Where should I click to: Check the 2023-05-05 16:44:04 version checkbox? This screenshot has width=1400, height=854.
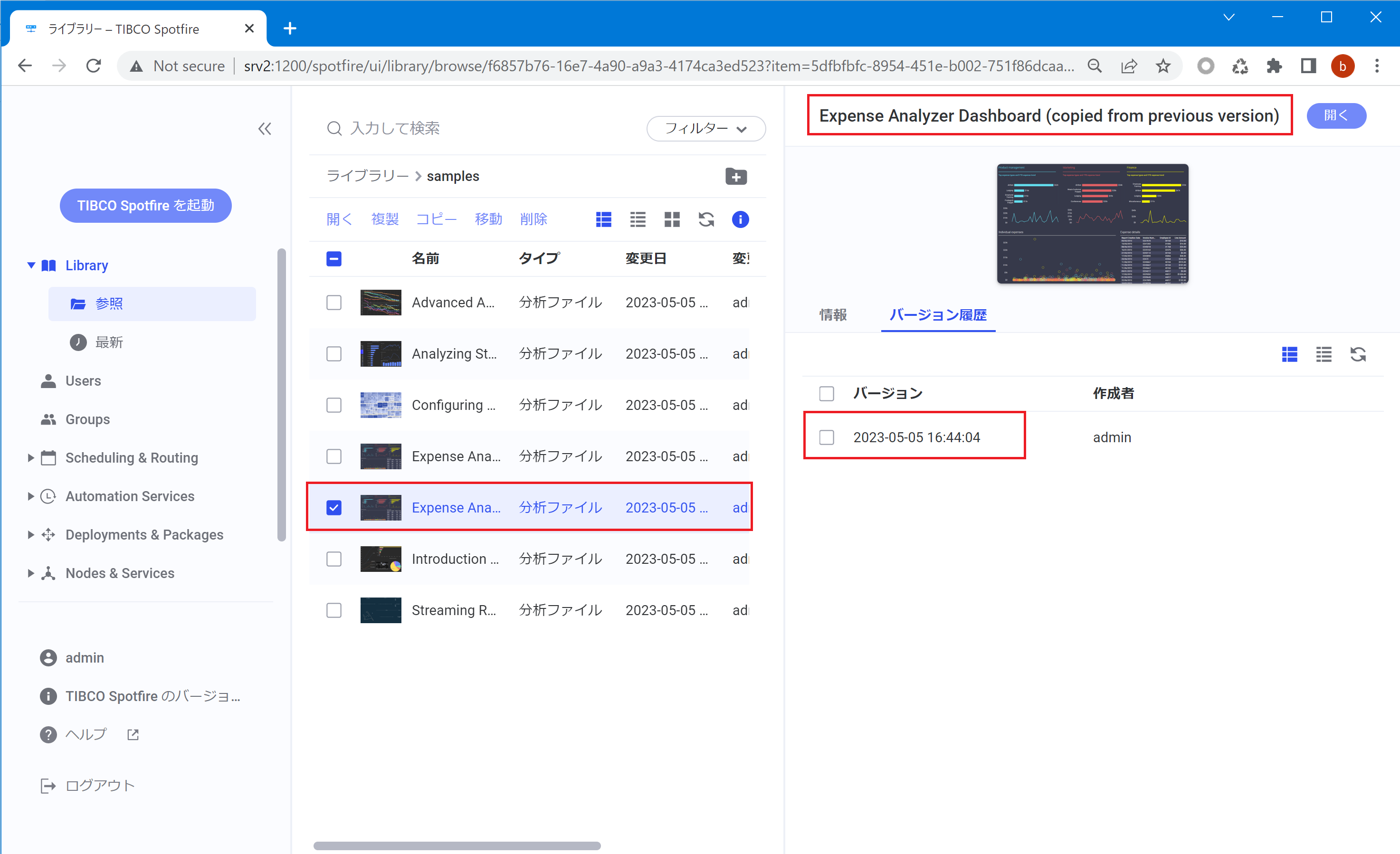tap(827, 437)
